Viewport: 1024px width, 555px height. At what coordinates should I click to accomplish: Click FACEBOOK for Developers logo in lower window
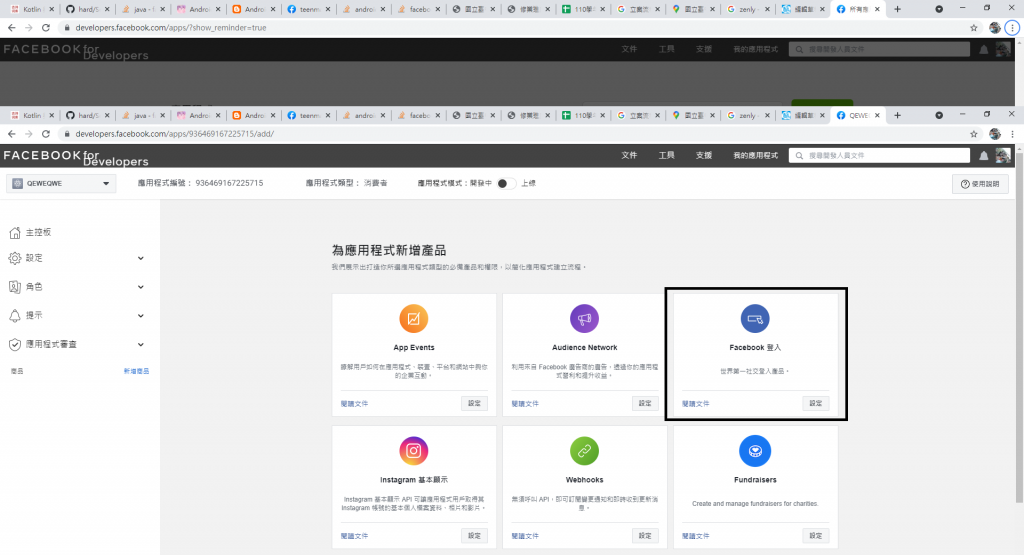(76, 157)
